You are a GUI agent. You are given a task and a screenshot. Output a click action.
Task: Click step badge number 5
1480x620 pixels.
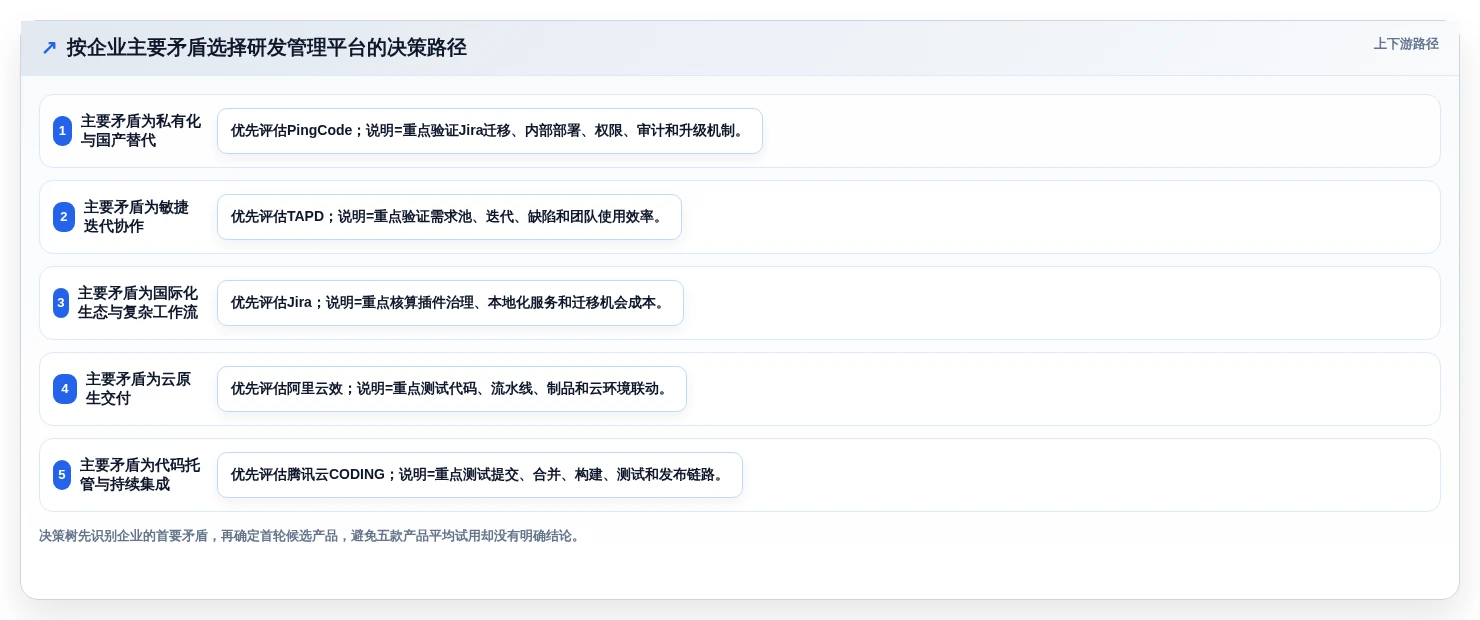62,475
